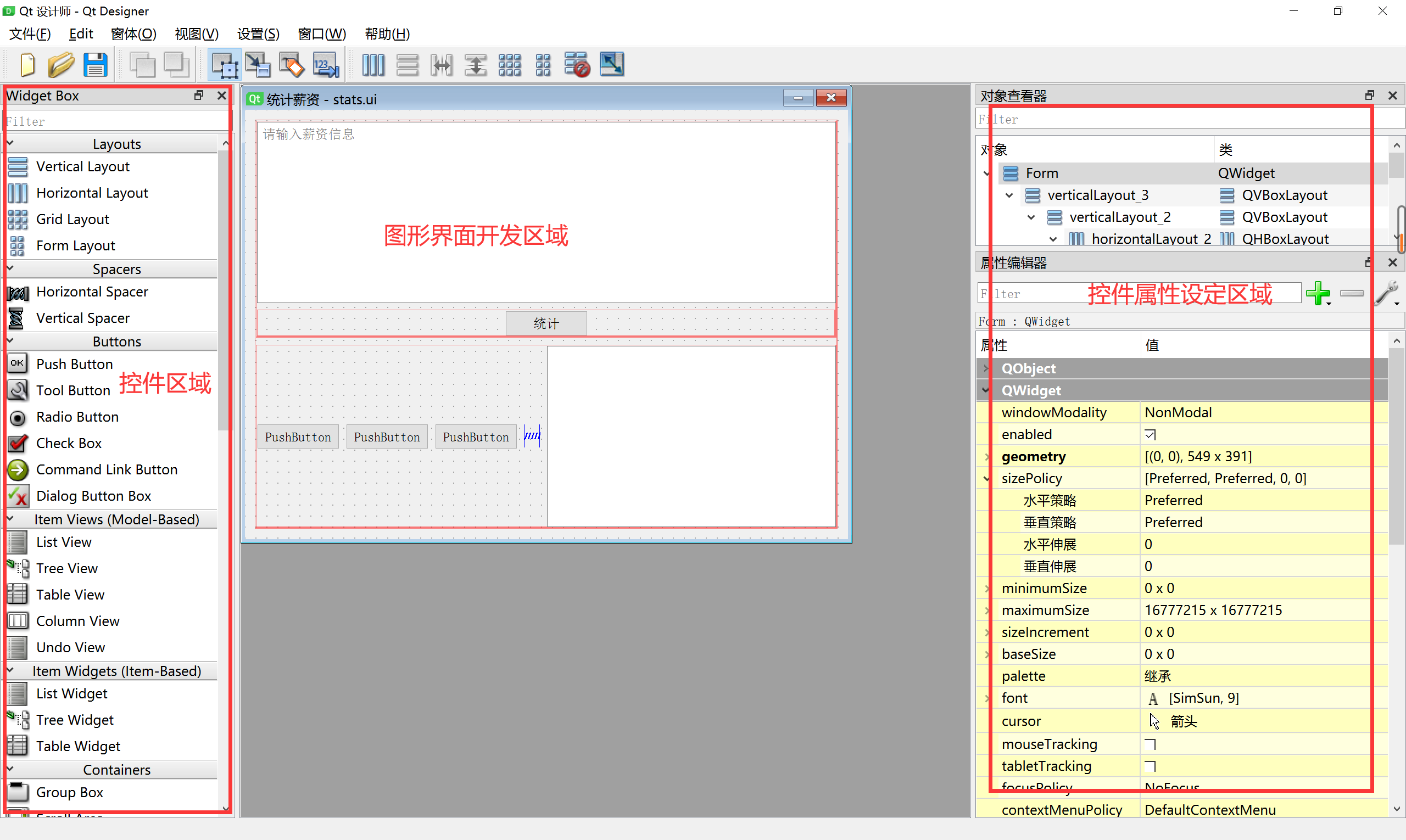
Task: Toggle the tabletTracking property checkbox
Action: (1150, 766)
